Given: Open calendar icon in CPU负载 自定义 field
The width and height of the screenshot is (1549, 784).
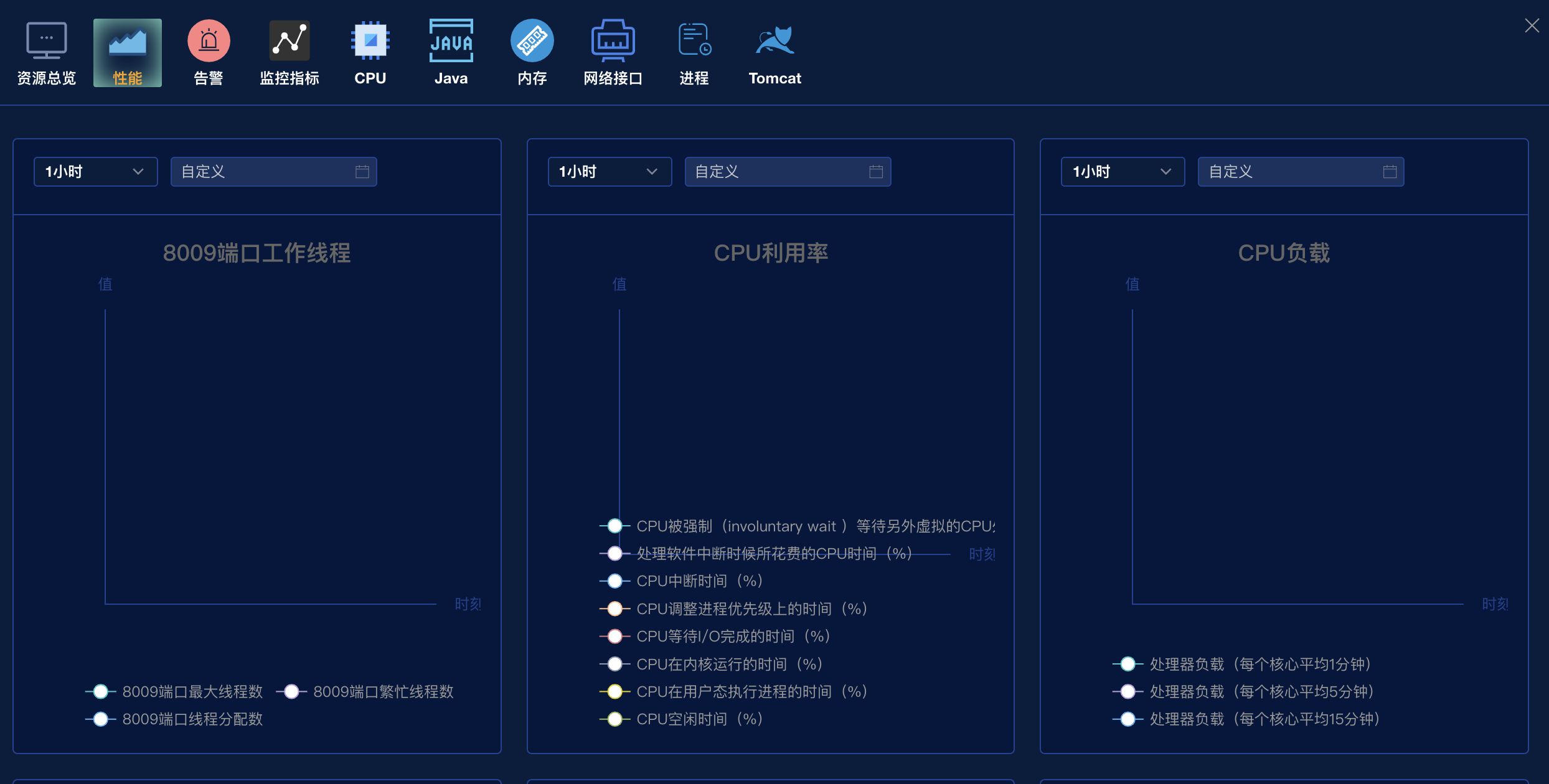Looking at the screenshot, I should [1390, 172].
